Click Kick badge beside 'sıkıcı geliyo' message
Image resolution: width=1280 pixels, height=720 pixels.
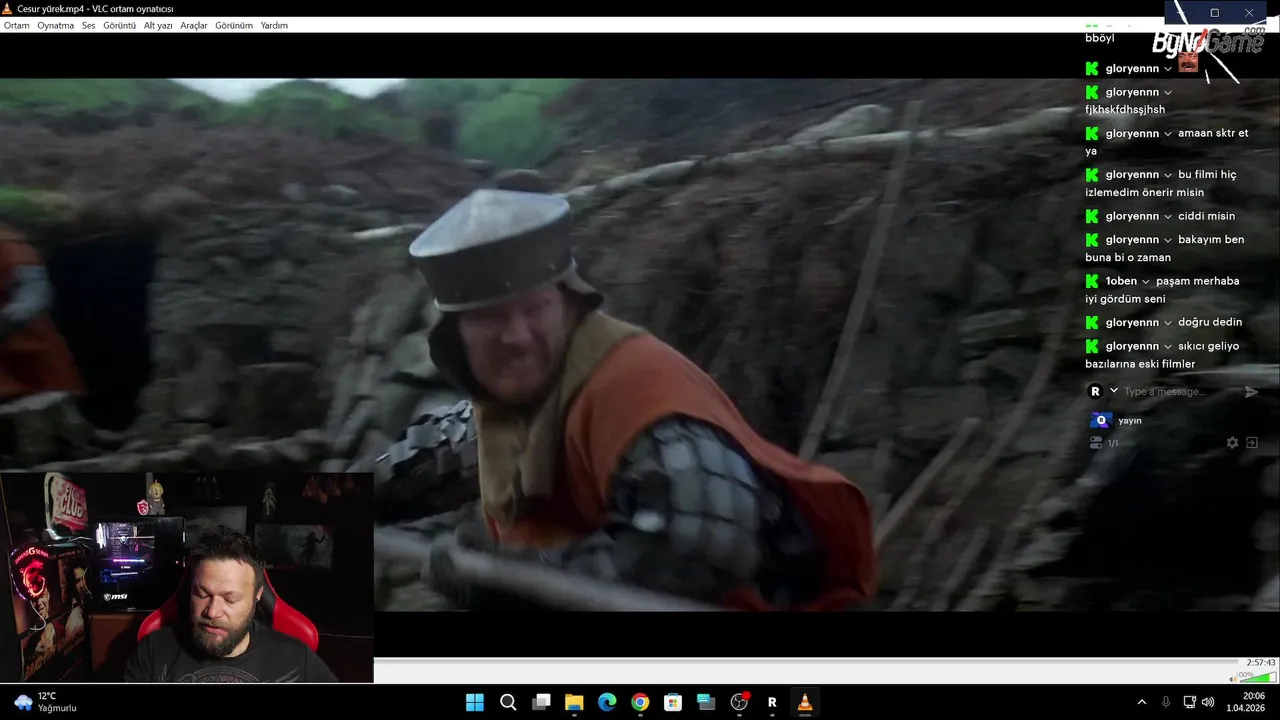click(1092, 346)
